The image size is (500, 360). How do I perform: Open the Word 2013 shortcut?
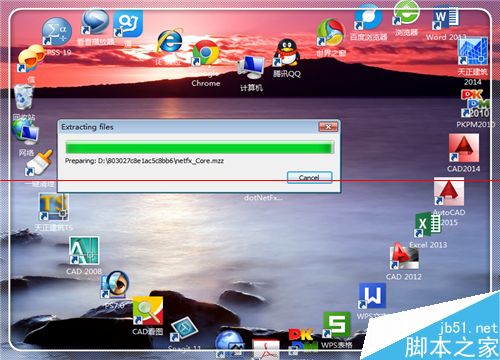tap(446, 17)
